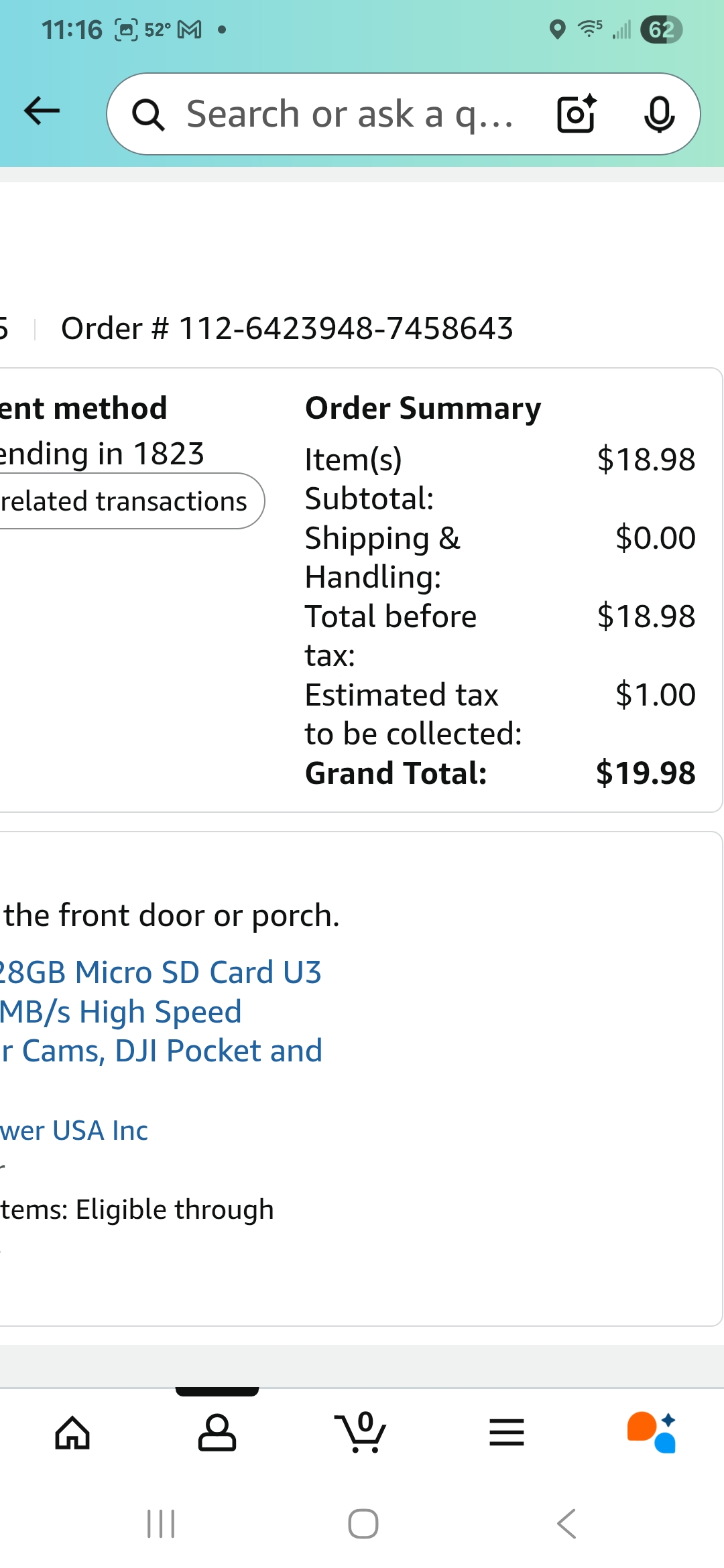The width and height of the screenshot is (724, 1568).
Task: Open the shopping cart
Action: [x=362, y=1433]
